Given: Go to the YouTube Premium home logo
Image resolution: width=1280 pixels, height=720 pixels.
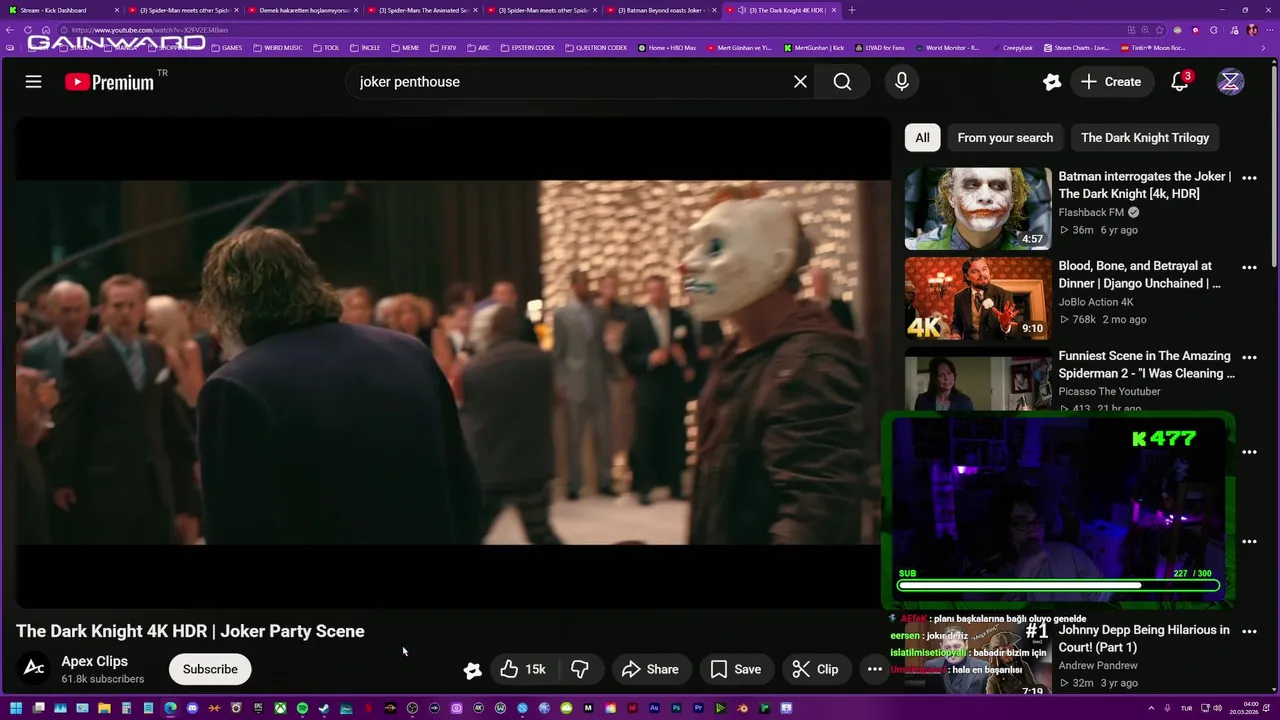Looking at the screenshot, I should tap(110, 82).
